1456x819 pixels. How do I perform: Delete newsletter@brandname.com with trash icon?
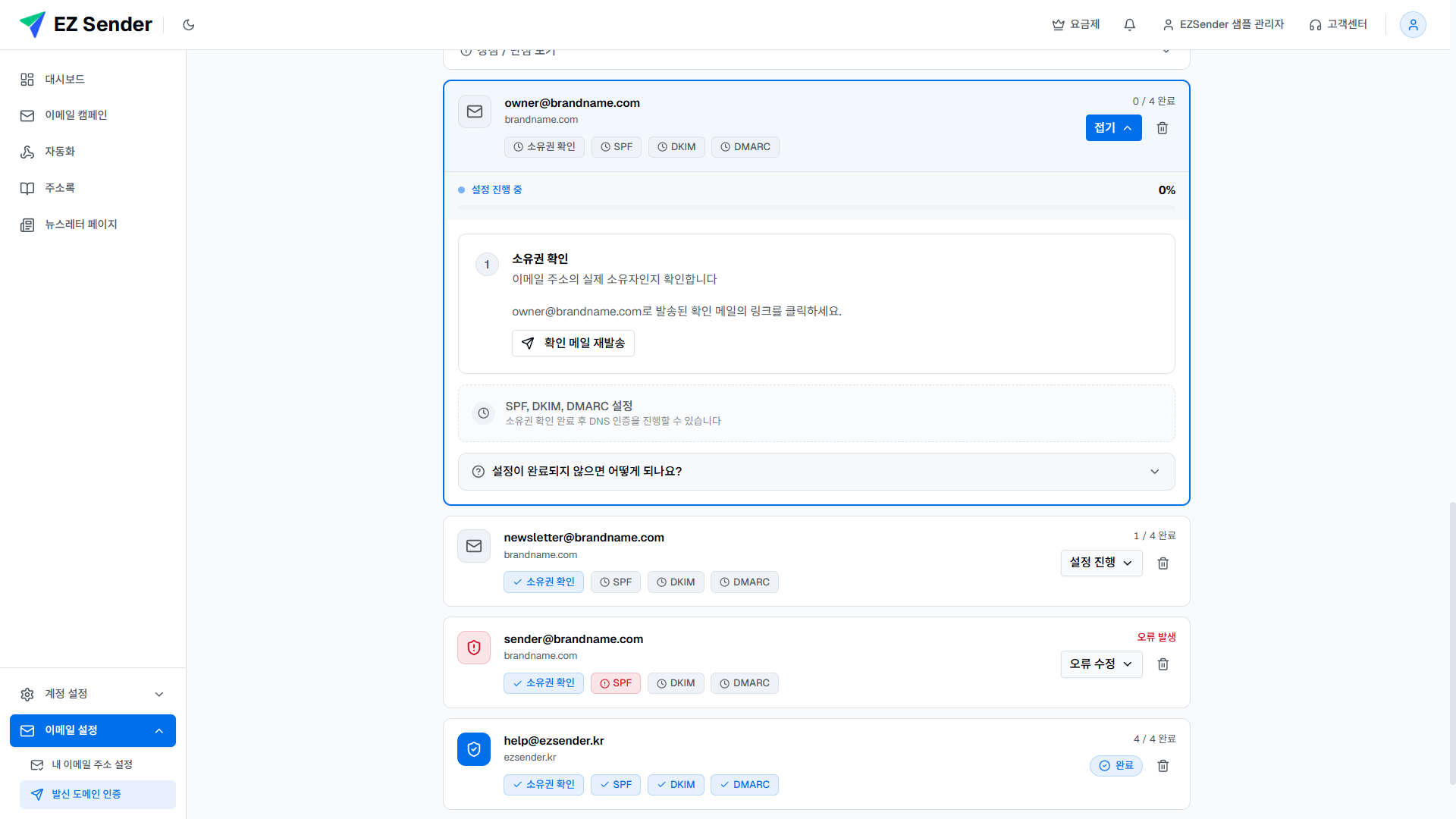pos(1163,563)
